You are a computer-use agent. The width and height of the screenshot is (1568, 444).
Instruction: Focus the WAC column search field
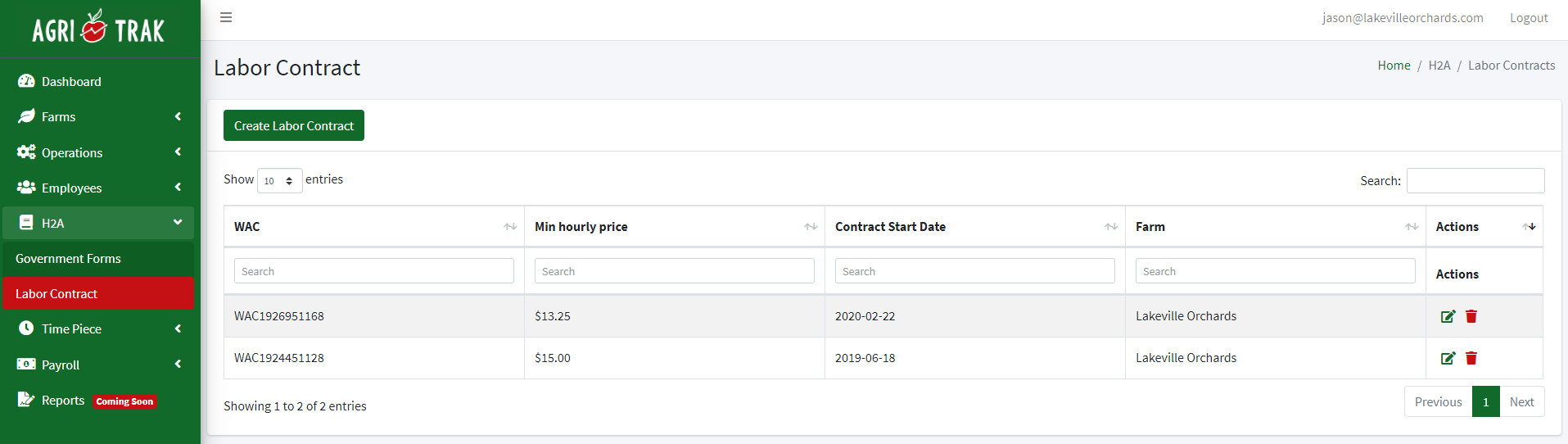pos(374,271)
